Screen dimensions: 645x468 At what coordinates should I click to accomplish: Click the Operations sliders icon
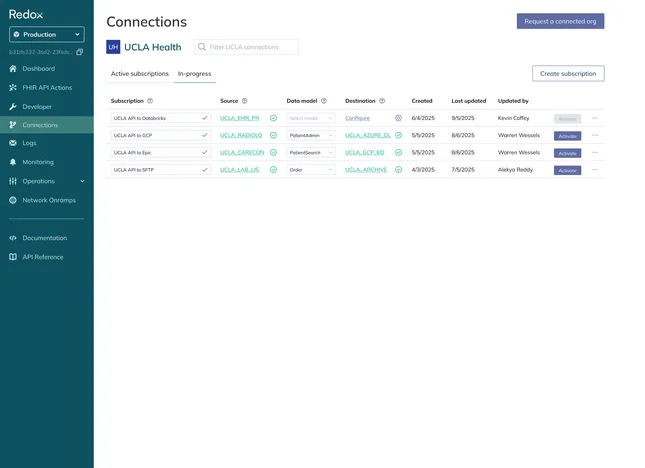click(x=13, y=181)
